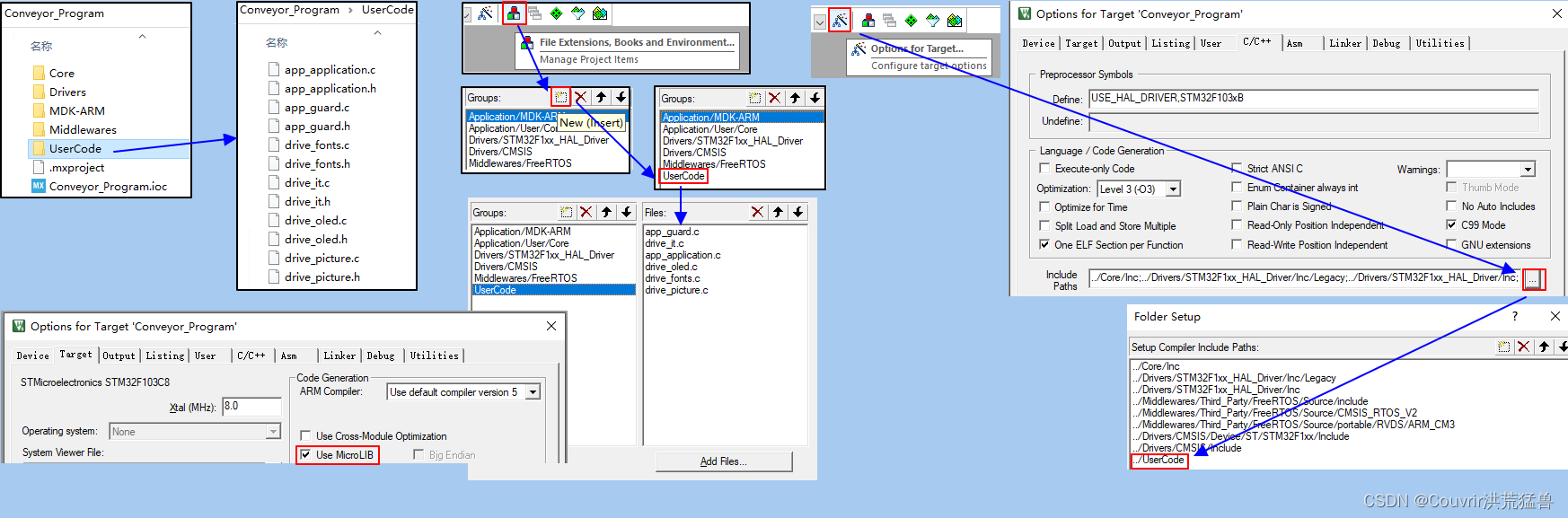
Task: Open the ARM Compiler version dropdown
Action: tap(533, 392)
